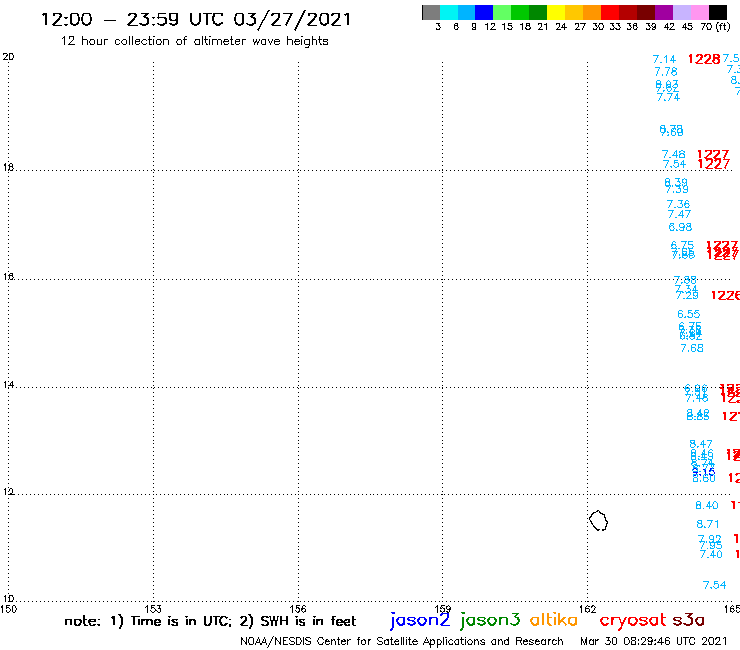Screen dimensions: 740x650
Task: Click the 7.40 wave height reading
Action: [711, 555]
